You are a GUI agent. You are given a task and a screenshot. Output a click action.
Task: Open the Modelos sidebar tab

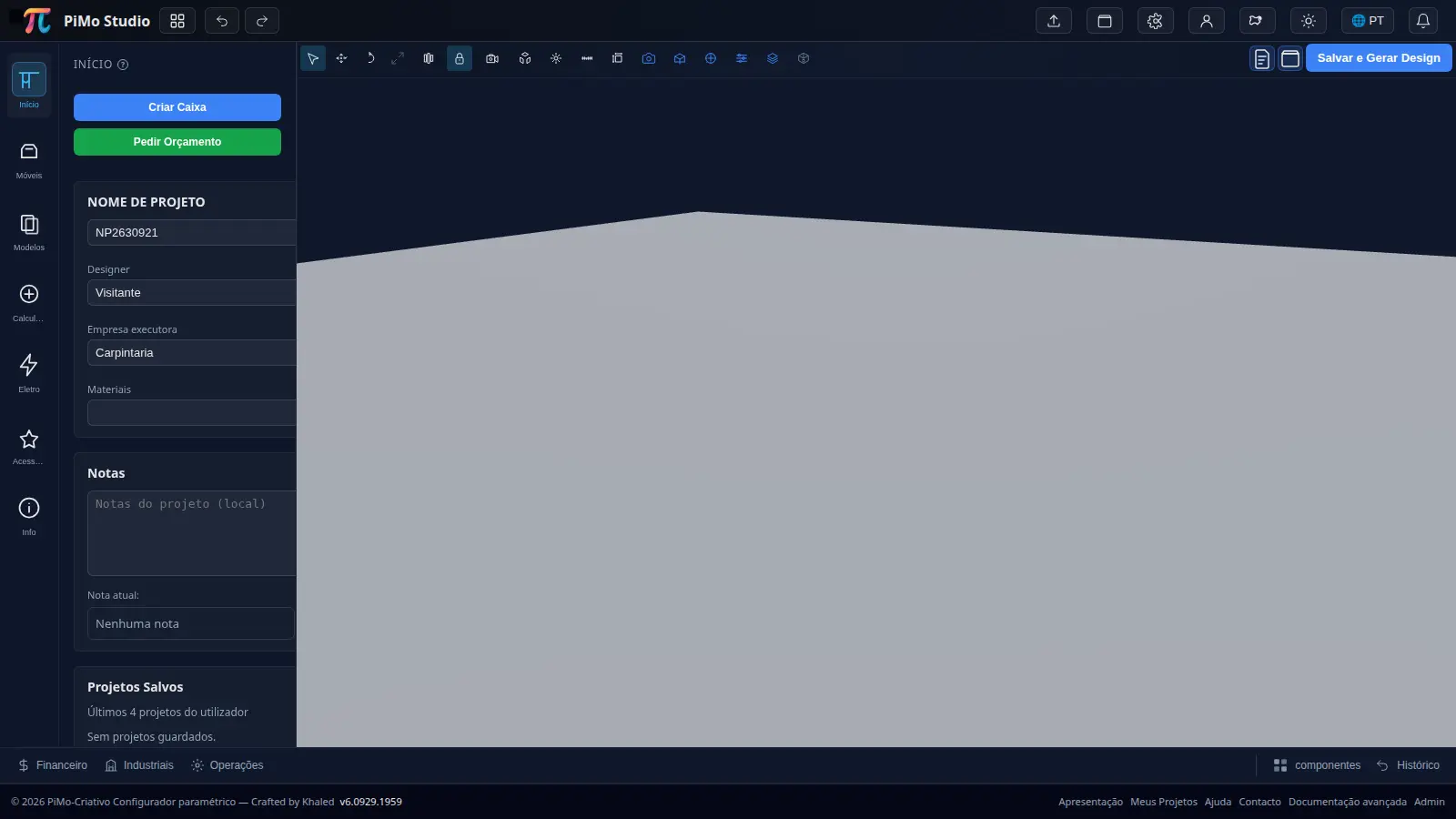coord(29,232)
